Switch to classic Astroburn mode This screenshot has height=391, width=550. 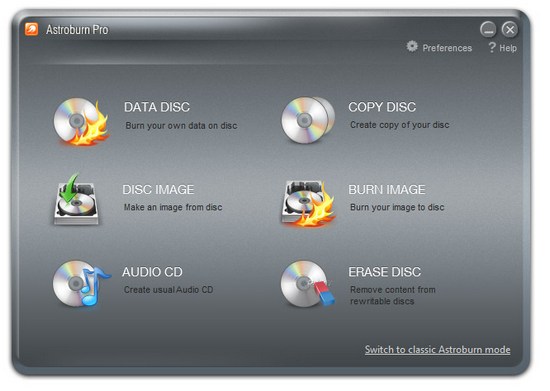pos(437,350)
